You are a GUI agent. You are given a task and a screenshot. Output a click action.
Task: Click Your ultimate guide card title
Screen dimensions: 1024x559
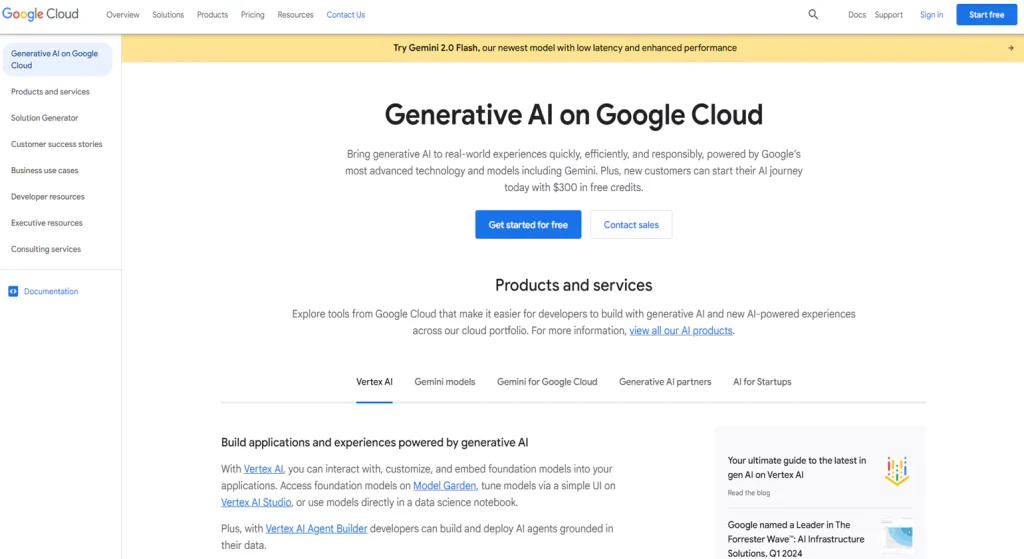point(797,468)
